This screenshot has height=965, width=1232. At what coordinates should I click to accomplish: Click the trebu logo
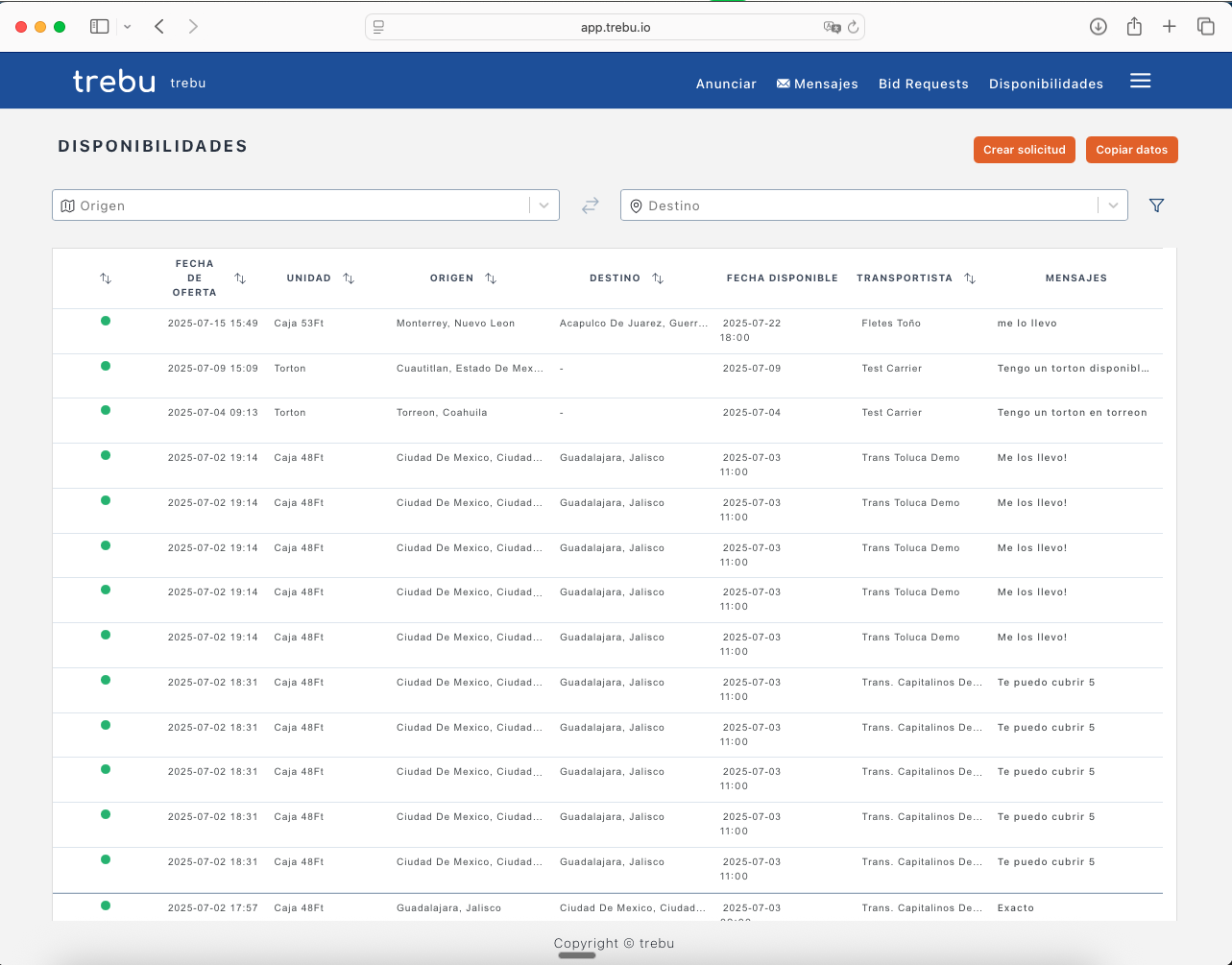(x=114, y=82)
